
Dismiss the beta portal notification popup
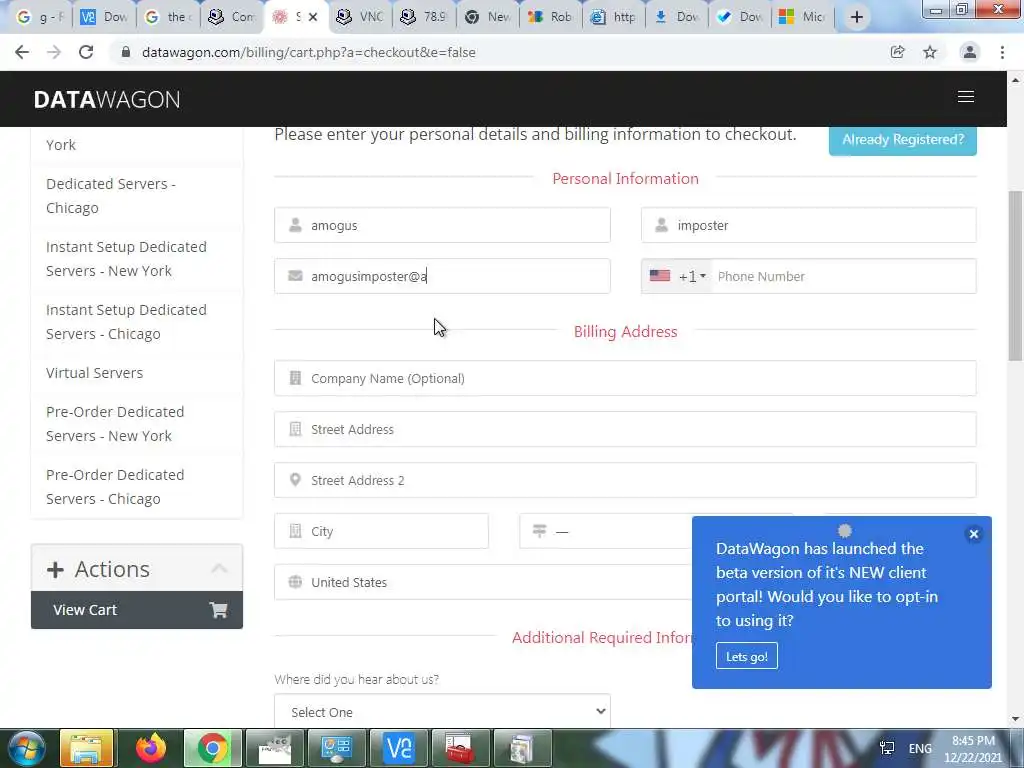tap(974, 534)
